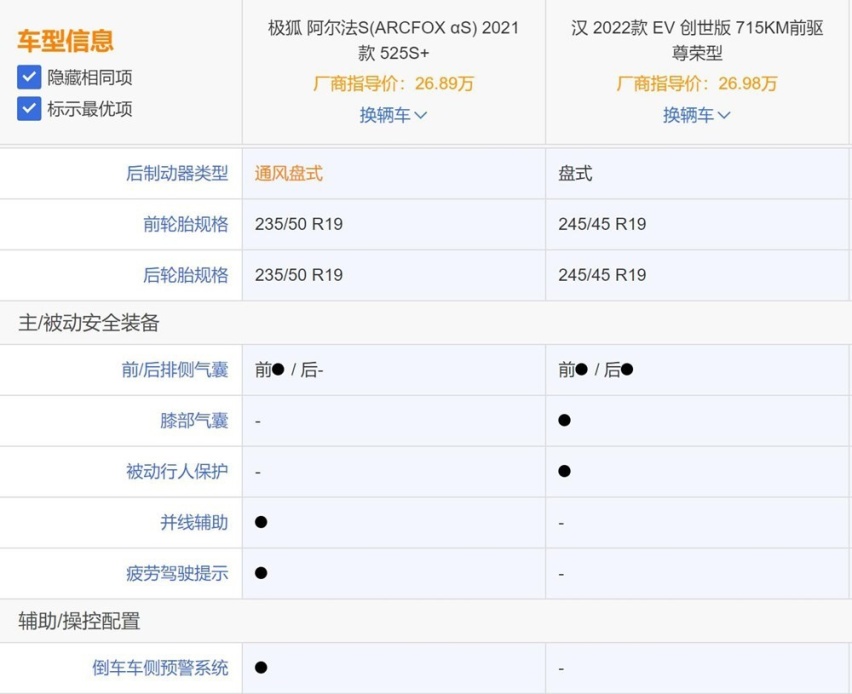Select 235/50 R19 in 前轮胎规格 row

coord(299,224)
